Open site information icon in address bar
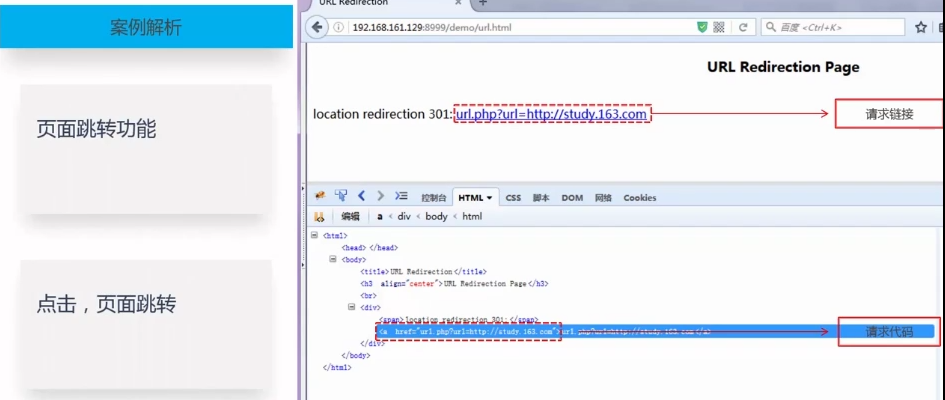 [339, 27]
